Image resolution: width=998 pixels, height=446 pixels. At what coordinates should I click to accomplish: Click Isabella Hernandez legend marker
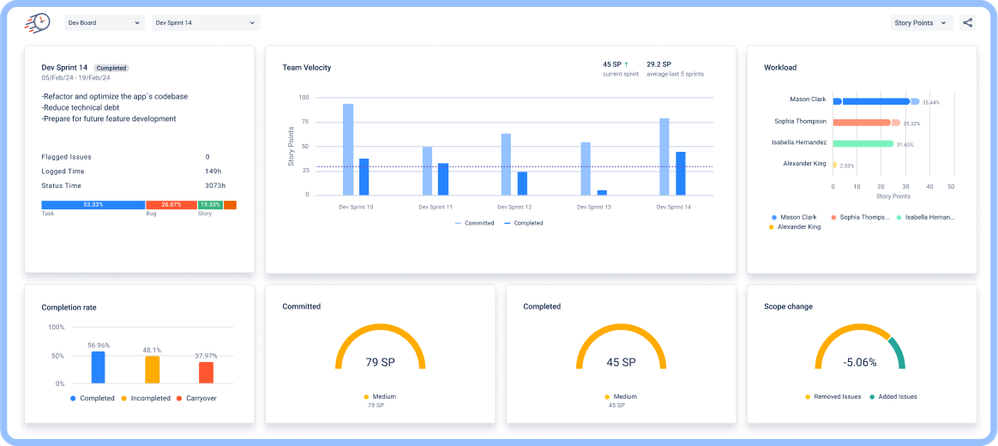point(900,216)
